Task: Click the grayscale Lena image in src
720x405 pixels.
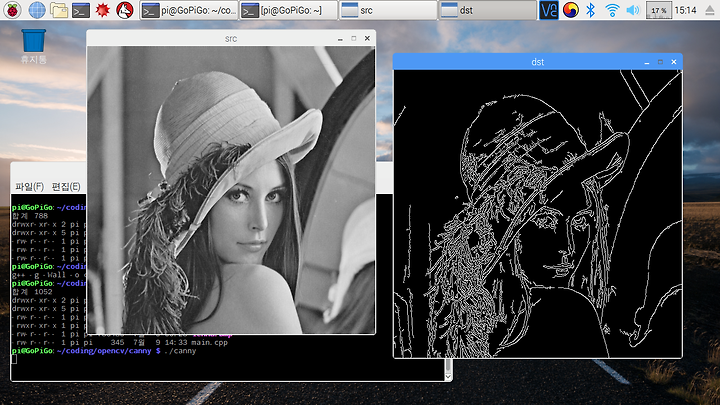Action: [x=231, y=190]
